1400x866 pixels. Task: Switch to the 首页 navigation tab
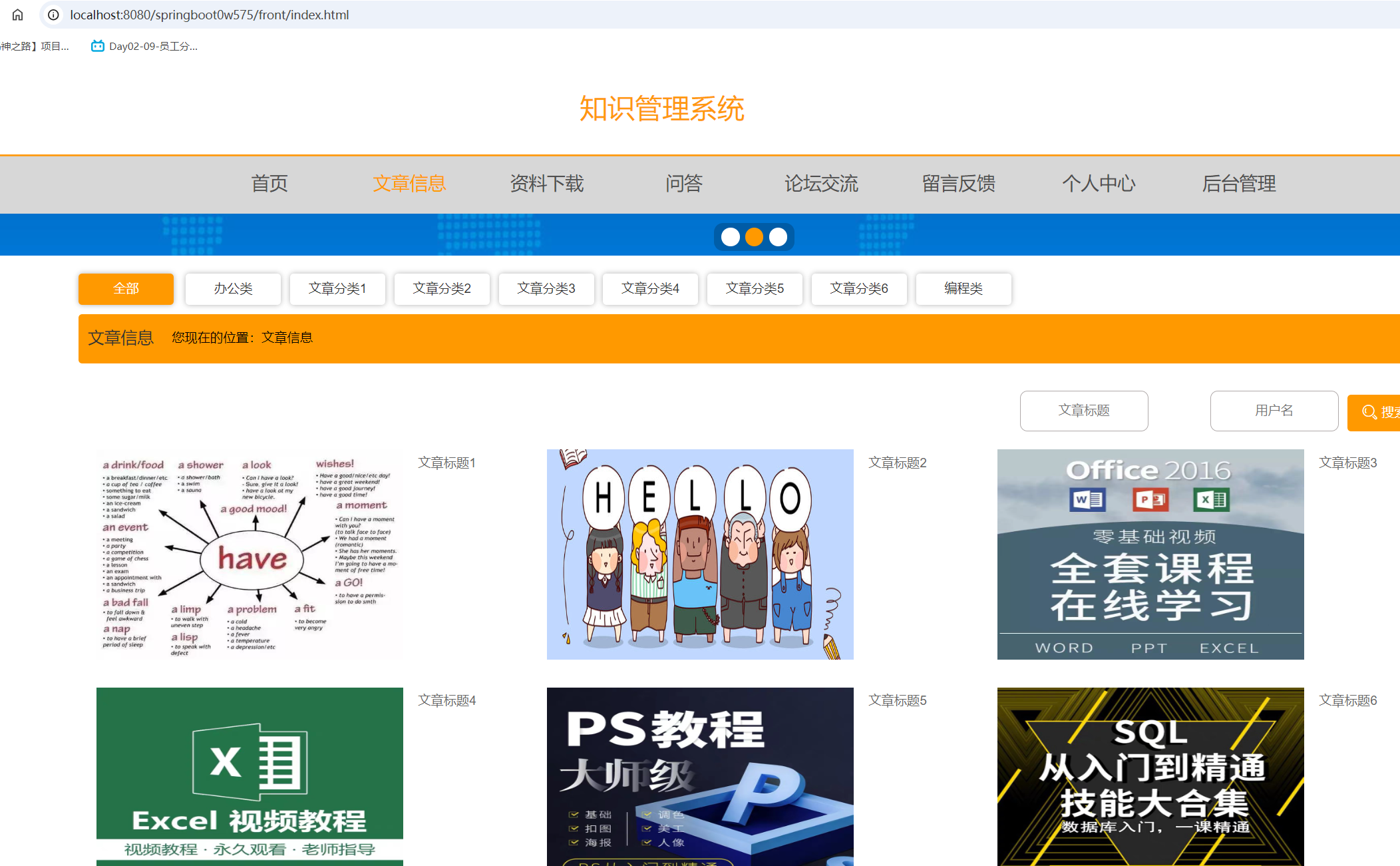click(269, 184)
